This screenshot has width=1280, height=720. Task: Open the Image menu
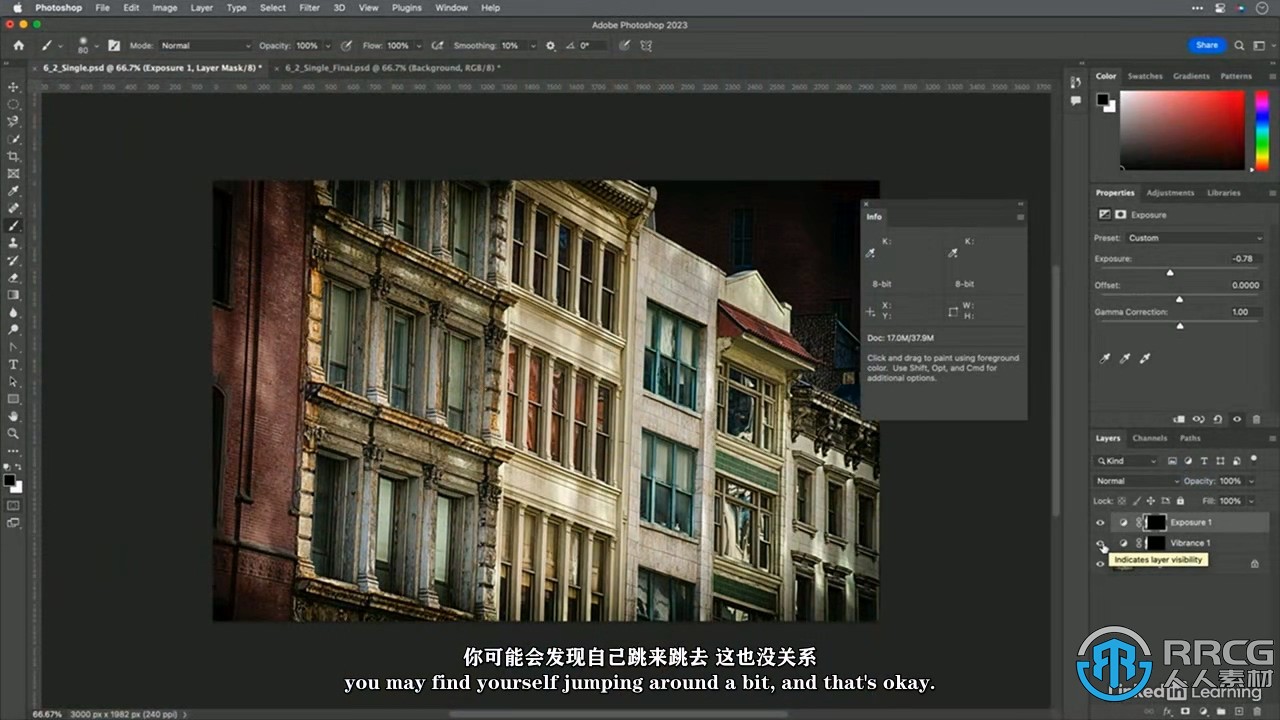[165, 8]
